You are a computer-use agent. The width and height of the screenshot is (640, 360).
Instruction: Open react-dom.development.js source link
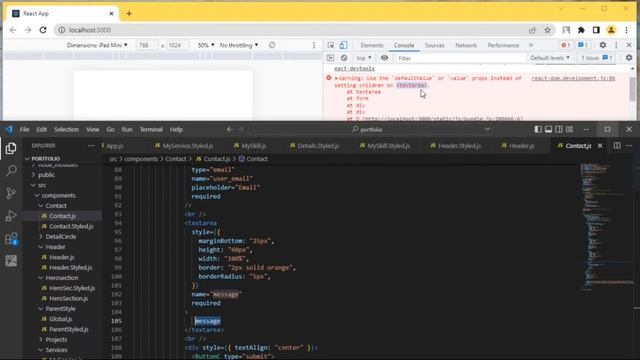coord(573,78)
